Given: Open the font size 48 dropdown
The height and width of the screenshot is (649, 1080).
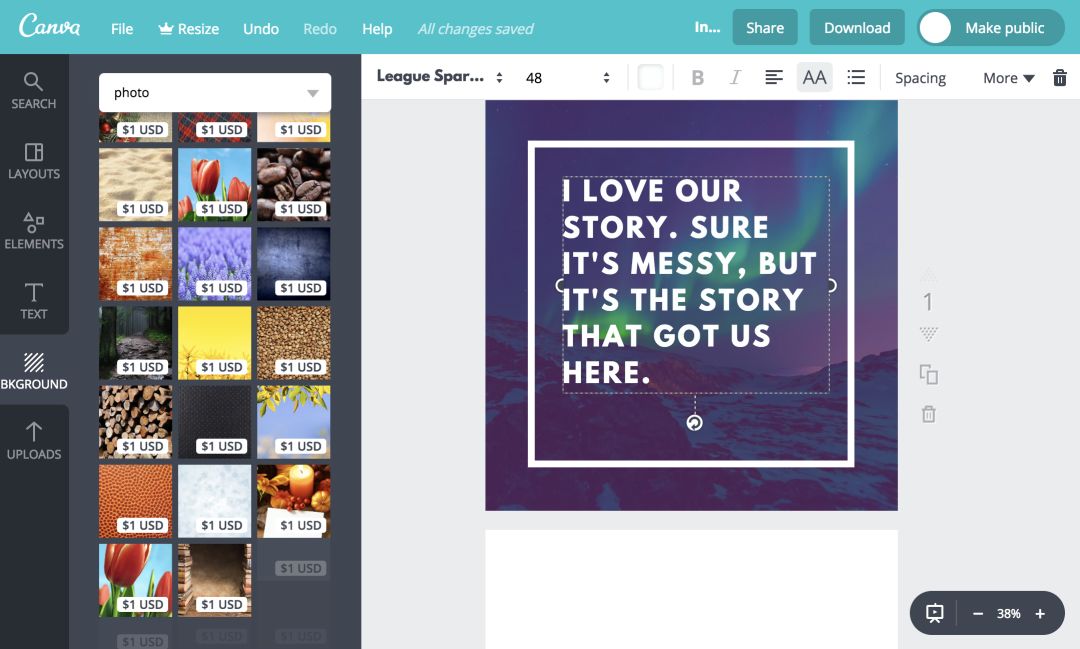Looking at the screenshot, I should pyautogui.click(x=568, y=77).
